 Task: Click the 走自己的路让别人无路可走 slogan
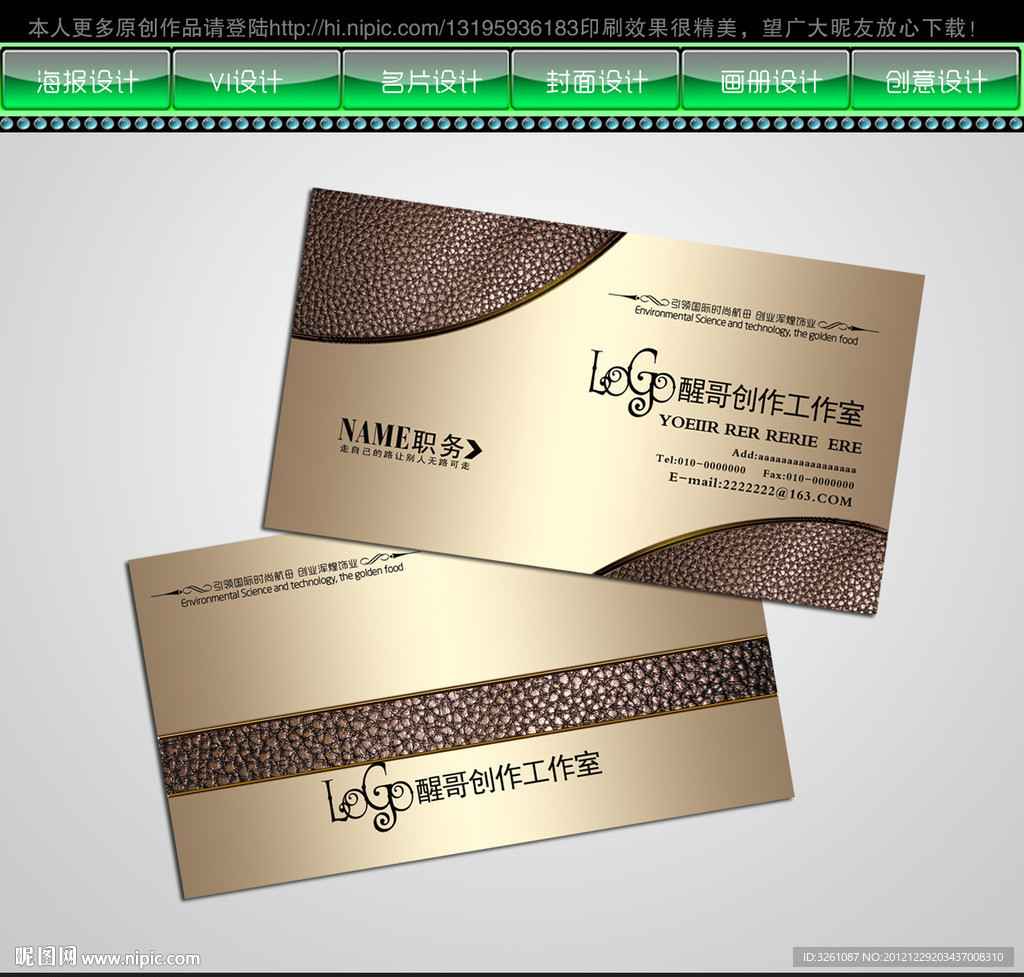click(x=405, y=456)
